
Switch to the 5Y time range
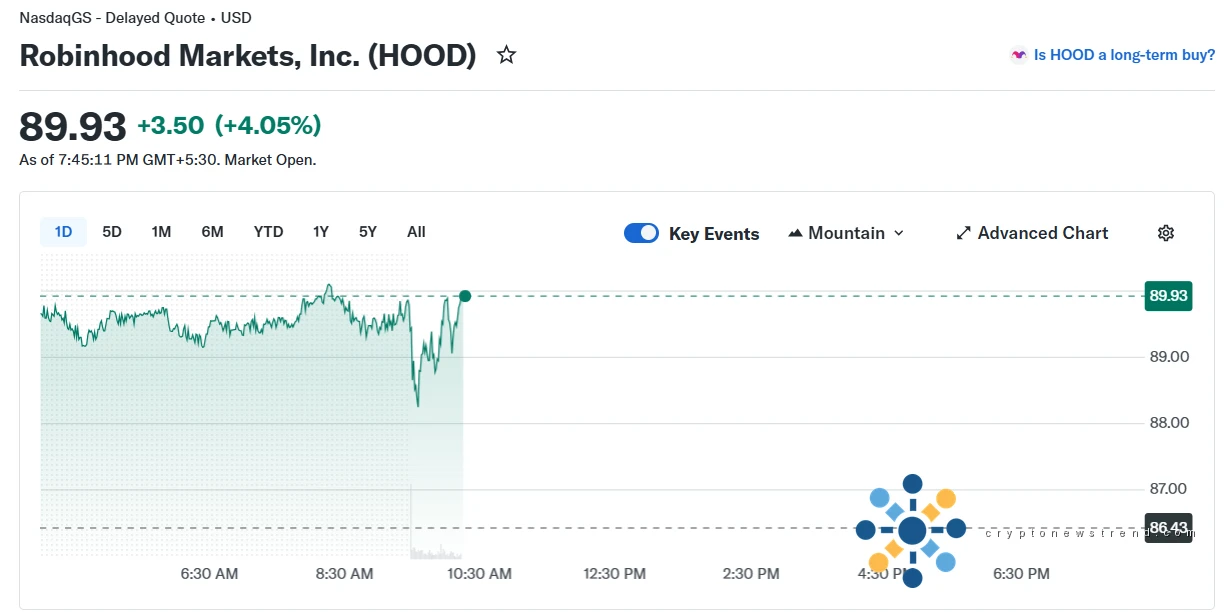pos(368,232)
